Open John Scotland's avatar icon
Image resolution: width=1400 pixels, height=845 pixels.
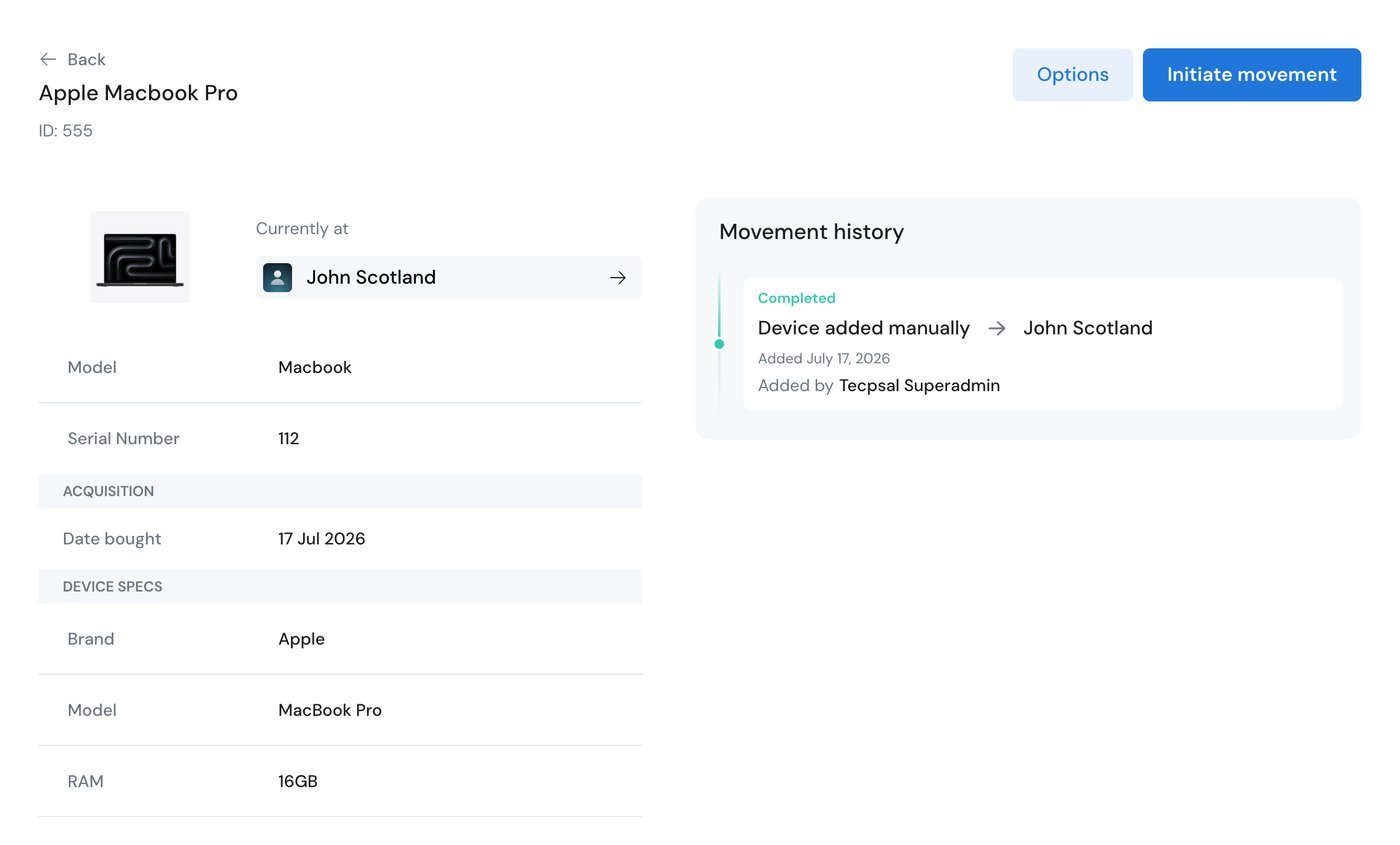click(277, 278)
